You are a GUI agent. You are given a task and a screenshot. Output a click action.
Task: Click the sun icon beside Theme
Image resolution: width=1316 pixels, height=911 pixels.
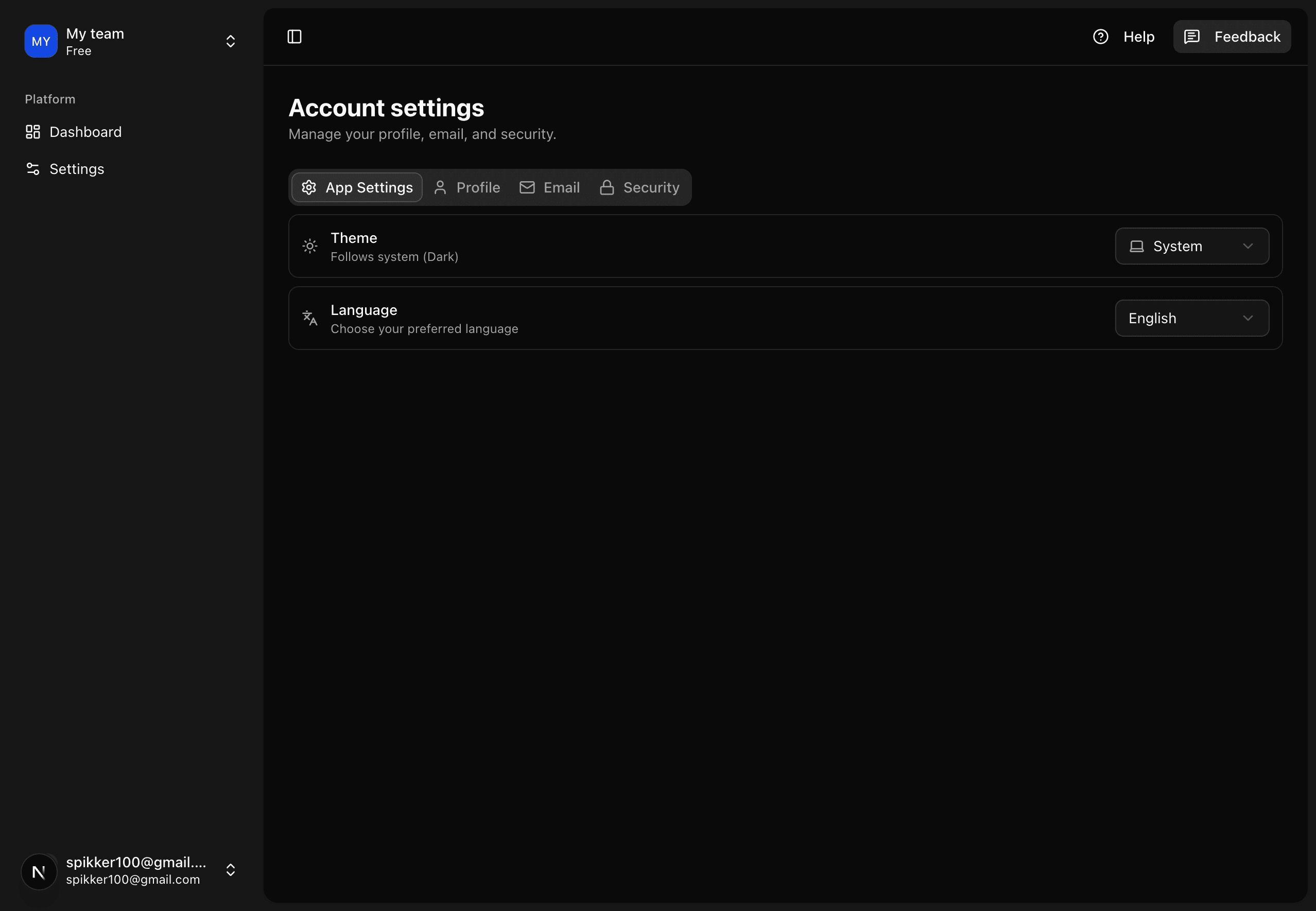(309, 246)
